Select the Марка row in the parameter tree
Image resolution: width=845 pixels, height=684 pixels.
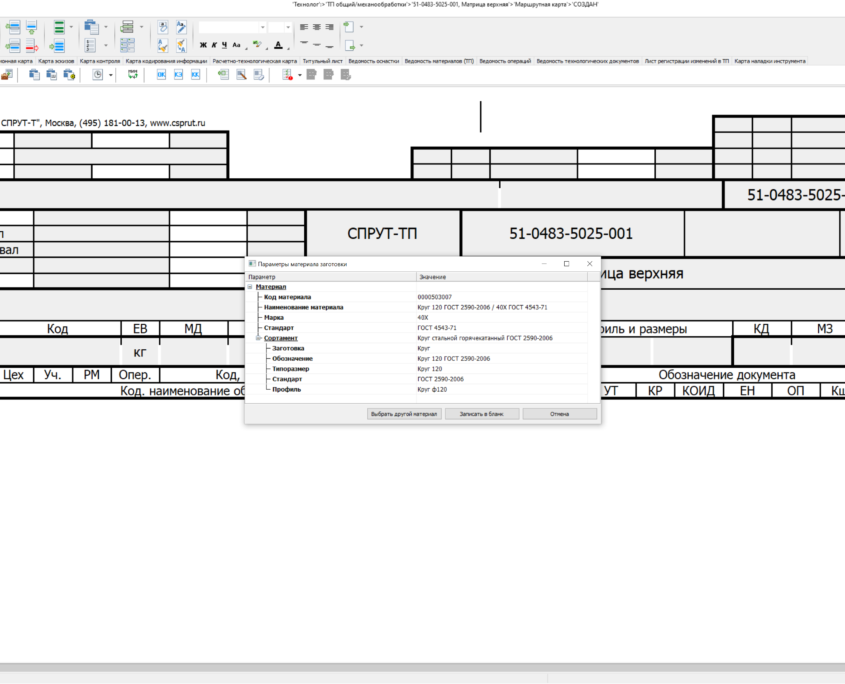273,317
